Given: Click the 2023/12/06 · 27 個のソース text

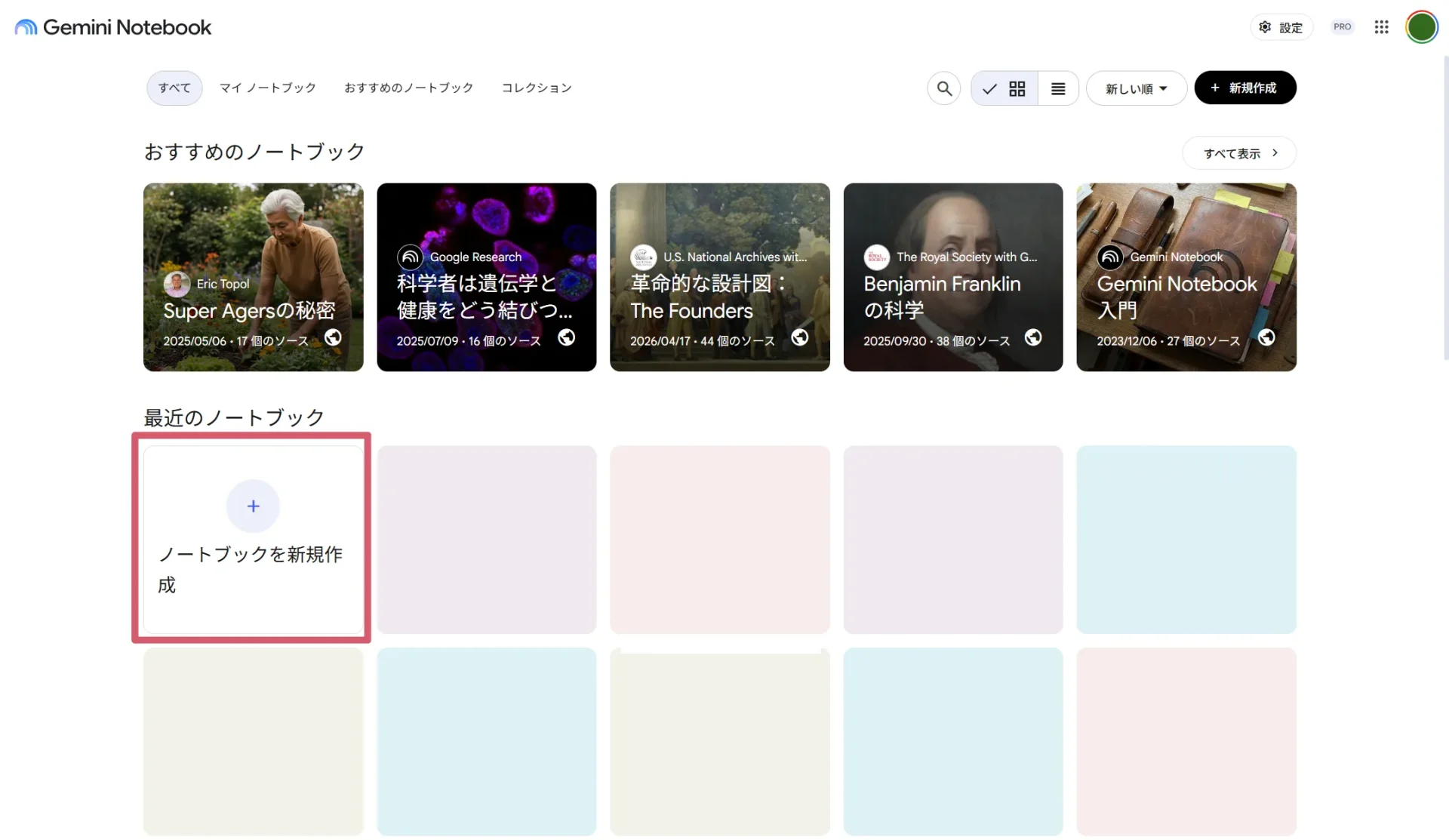Looking at the screenshot, I should [1168, 341].
